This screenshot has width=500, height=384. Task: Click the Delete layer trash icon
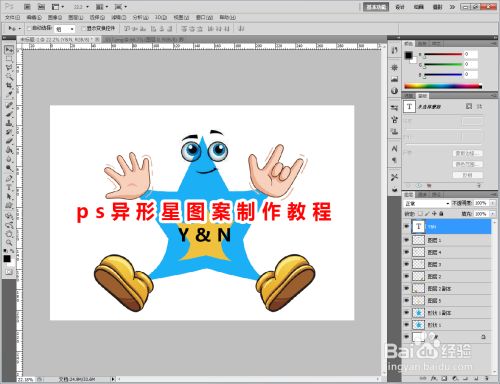pyautogui.click(x=487, y=379)
